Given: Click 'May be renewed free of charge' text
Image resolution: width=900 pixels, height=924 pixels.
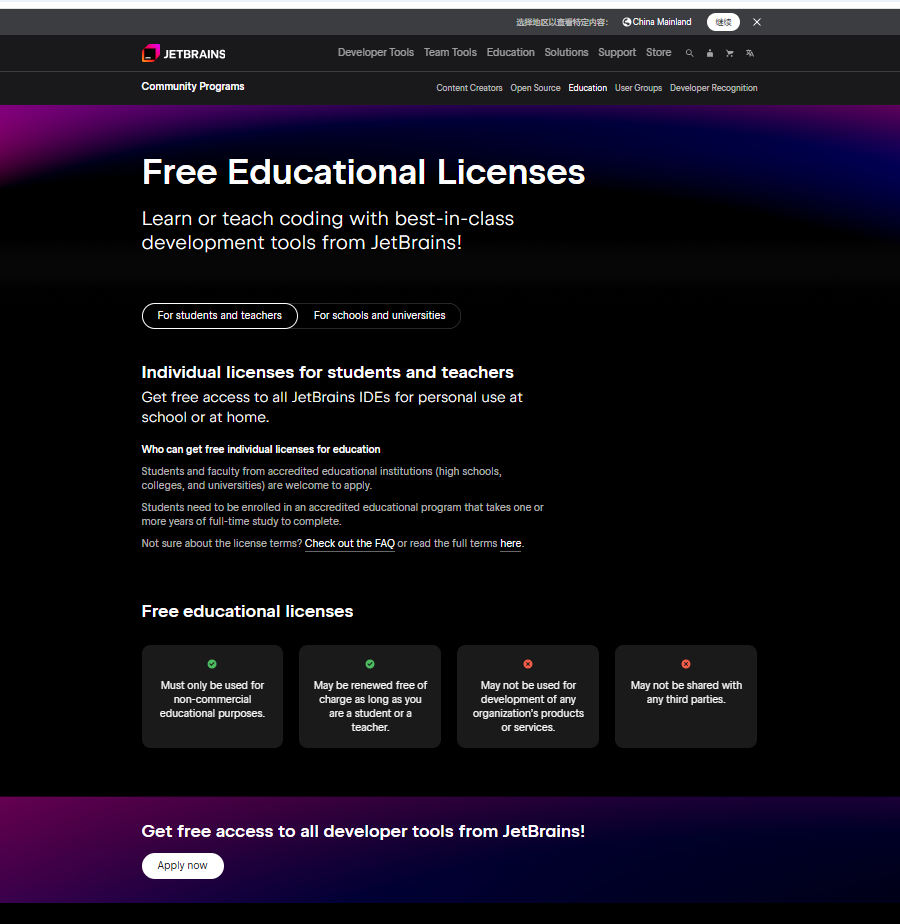Looking at the screenshot, I should coord(370,707).
